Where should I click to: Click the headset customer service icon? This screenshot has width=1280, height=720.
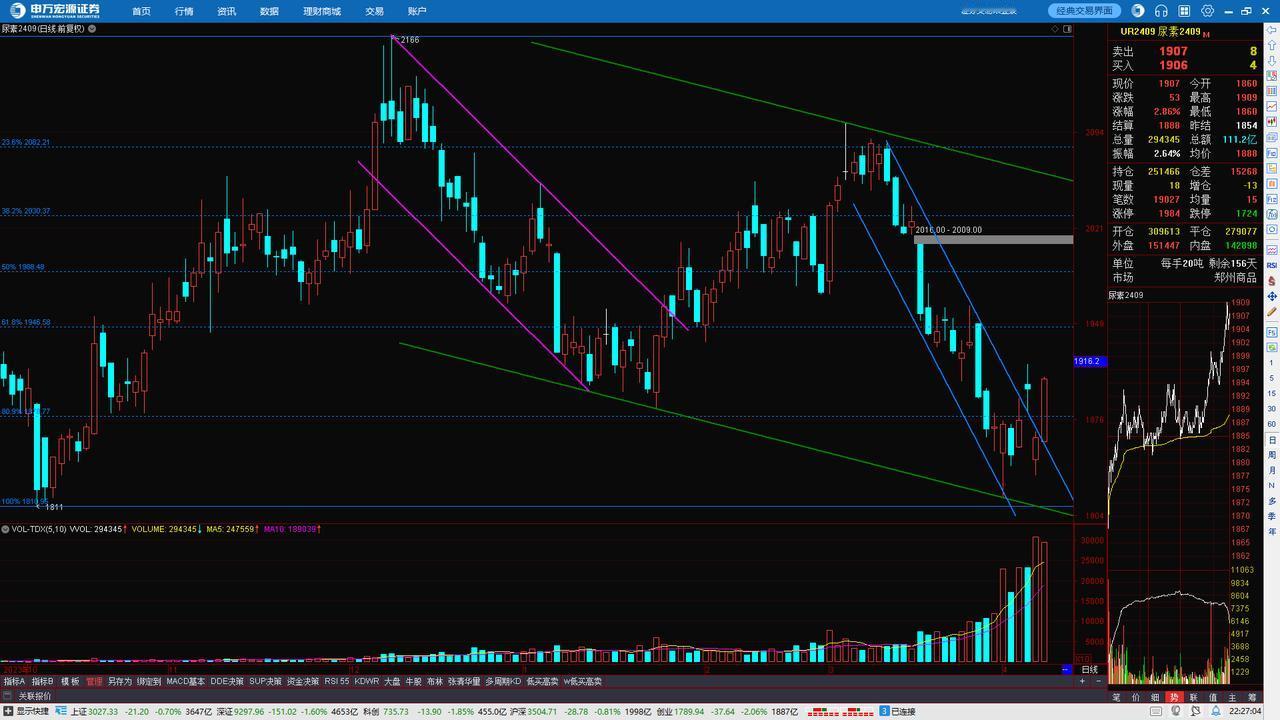(x=1161, y=11)
